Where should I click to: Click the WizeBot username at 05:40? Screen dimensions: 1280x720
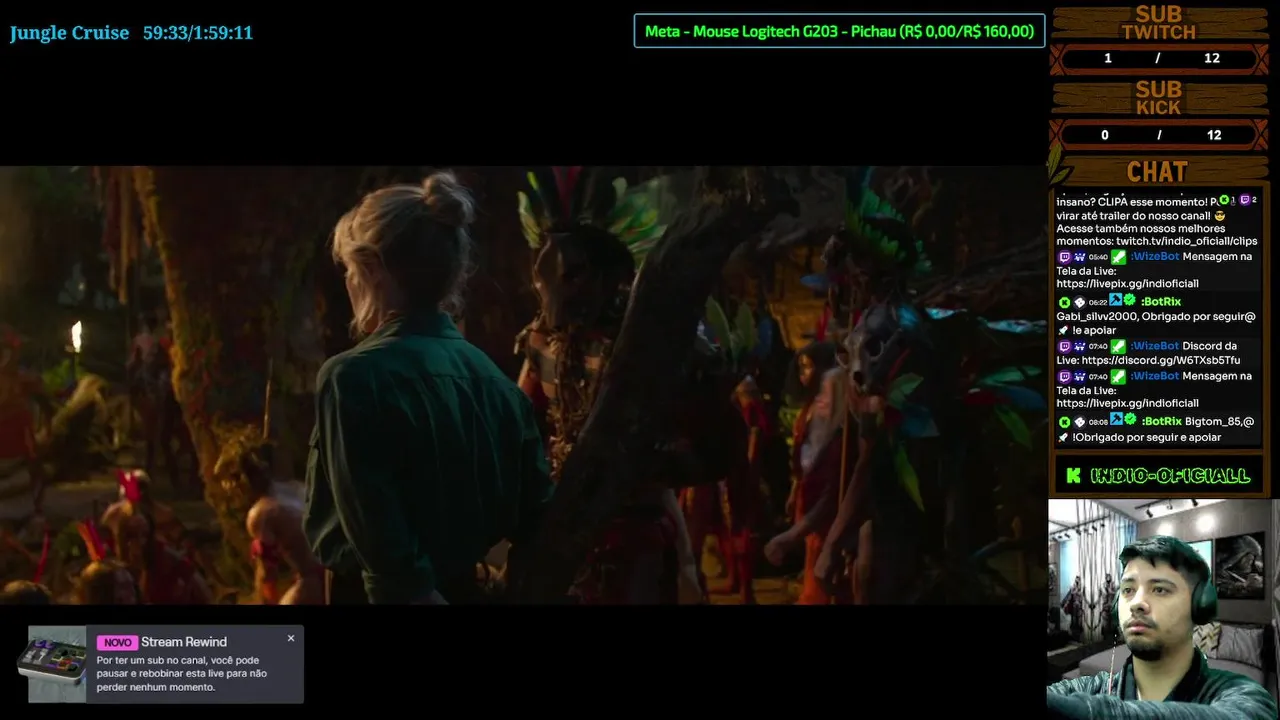1155,257
